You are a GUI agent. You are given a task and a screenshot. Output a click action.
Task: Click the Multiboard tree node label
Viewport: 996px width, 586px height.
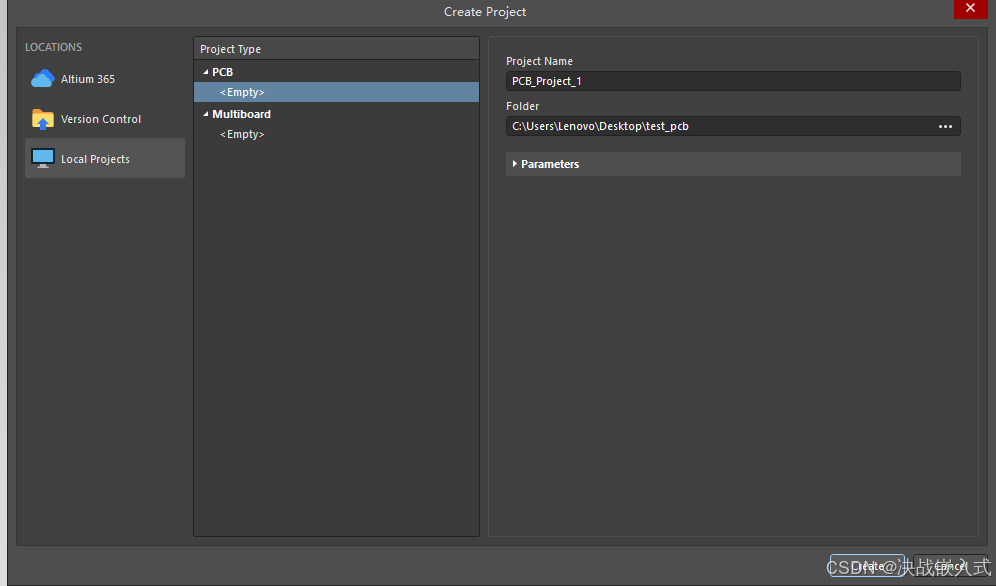[x=241, y=114]
